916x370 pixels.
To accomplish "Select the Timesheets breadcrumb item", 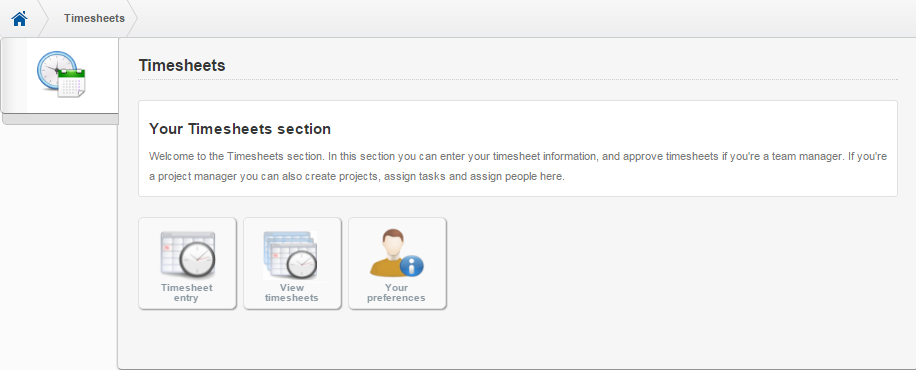I will click(x=94, y=18).
